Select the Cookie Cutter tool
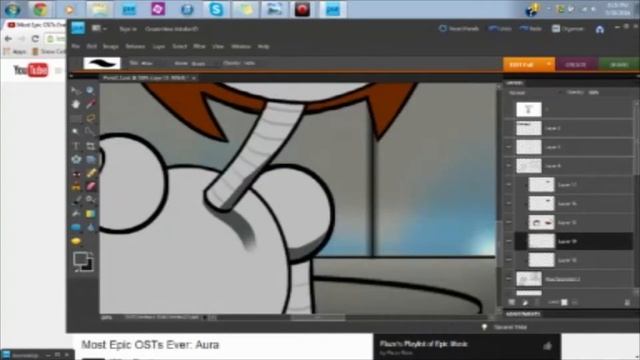This screenshot has height=360, width=640. pos(76,160)
